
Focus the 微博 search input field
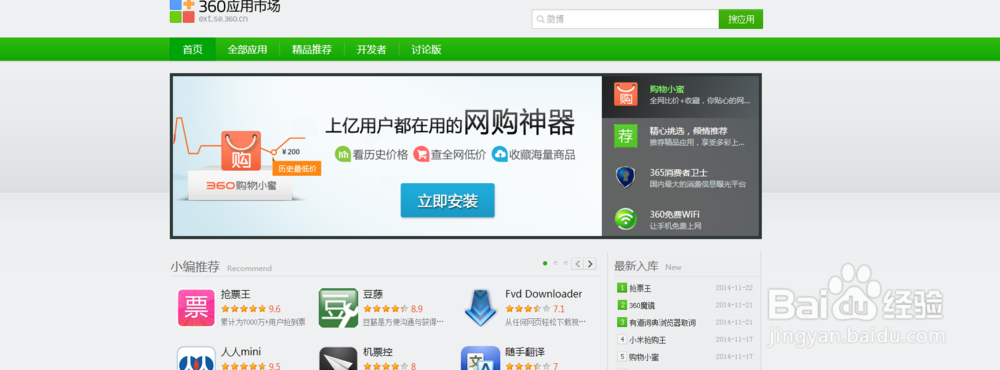(x=625, y=19)
